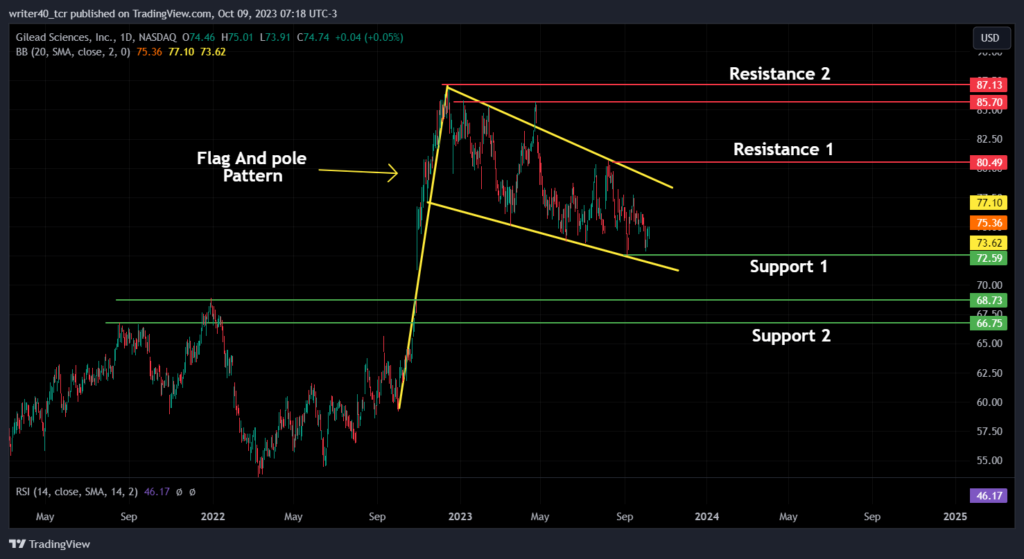Click the USD currency button
1024x559 pixels.
click(x=989, y=38)
